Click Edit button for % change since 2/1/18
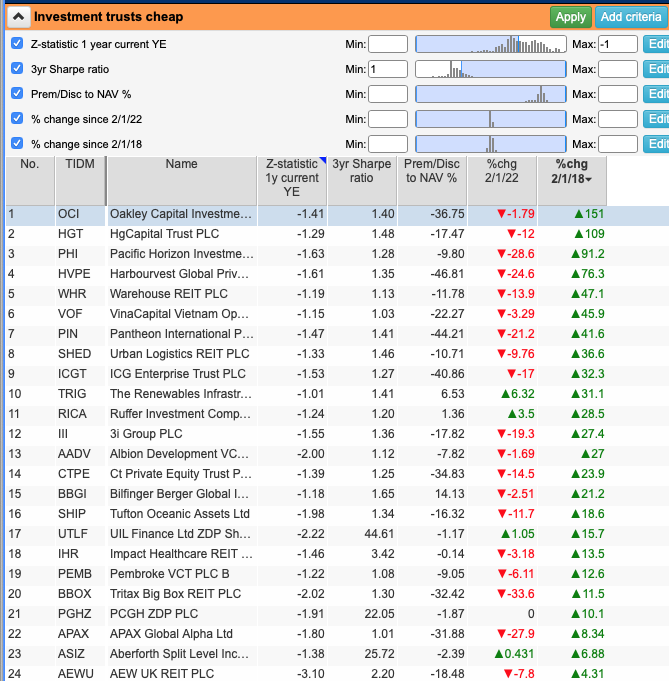The height and width of the screenshot is (681, 669). tap(656, 144)
